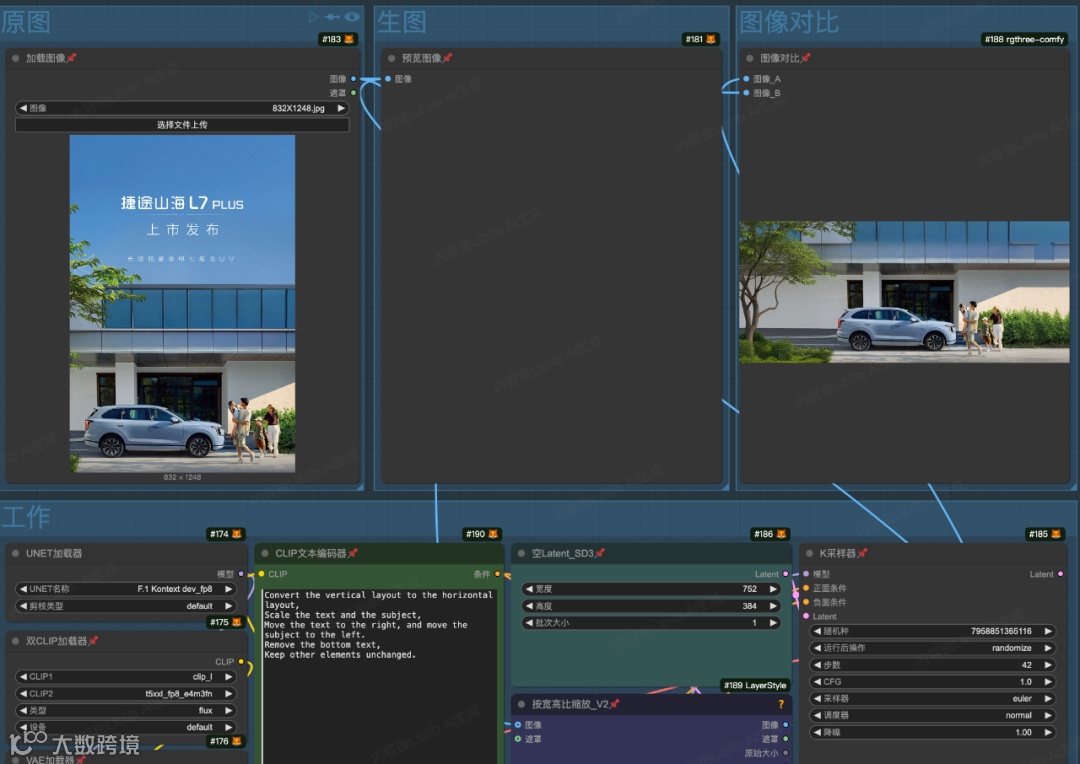Collapse 预览图像 node via its gray dot
Image resolution: width=1080 pixels, height=764 pixels.
click(x=391, y=59)
